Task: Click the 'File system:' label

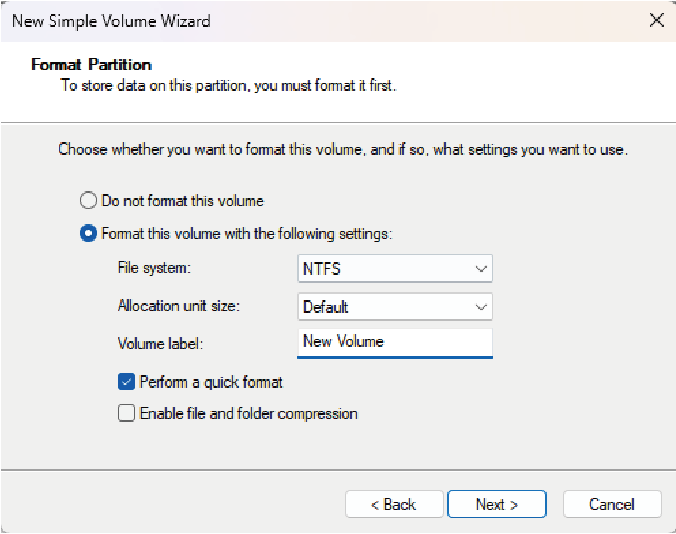Action: (x=153, y=269)
